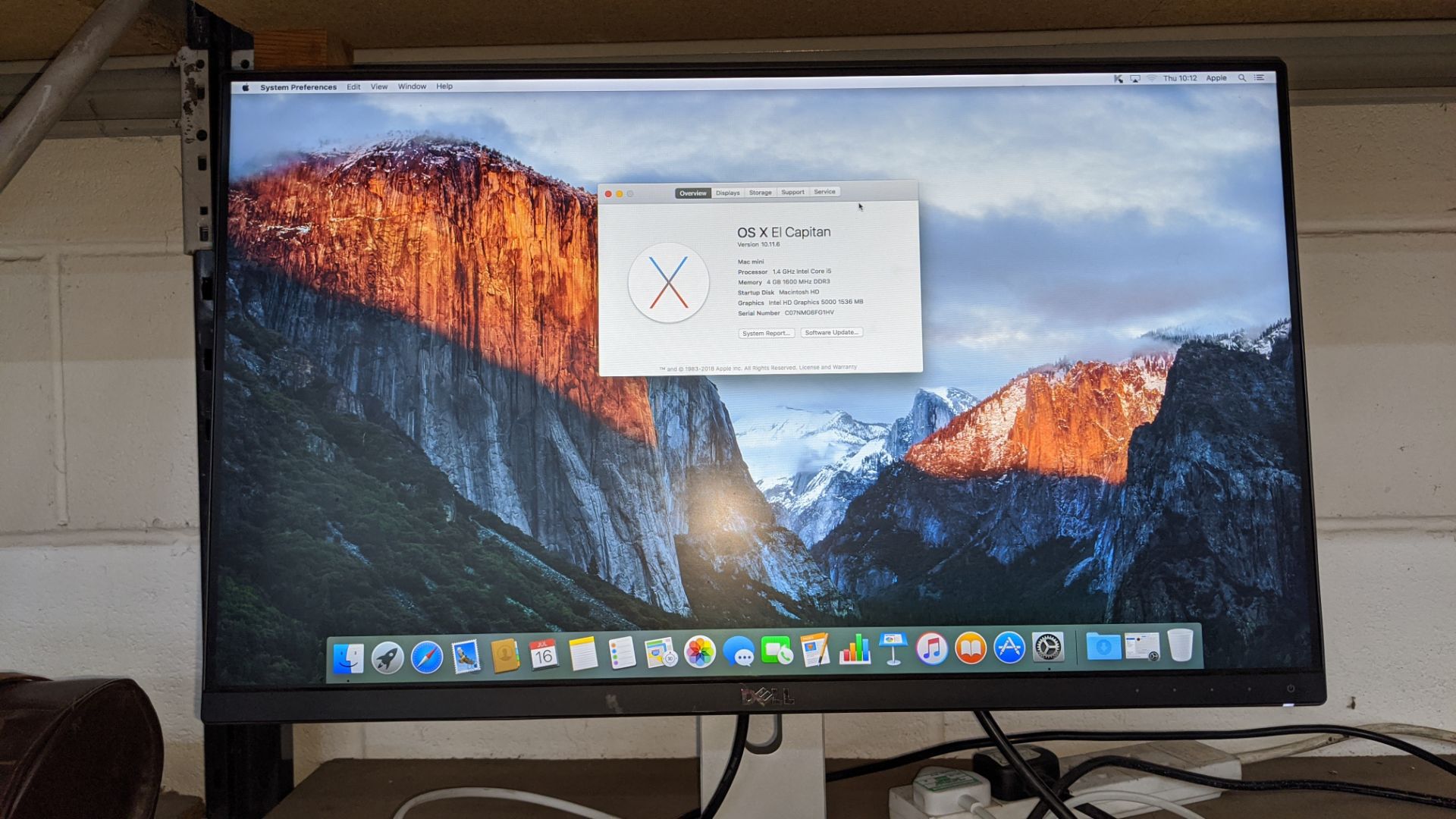
Task: Open Trash in the Dock
Action: (x=1181, y=645)
